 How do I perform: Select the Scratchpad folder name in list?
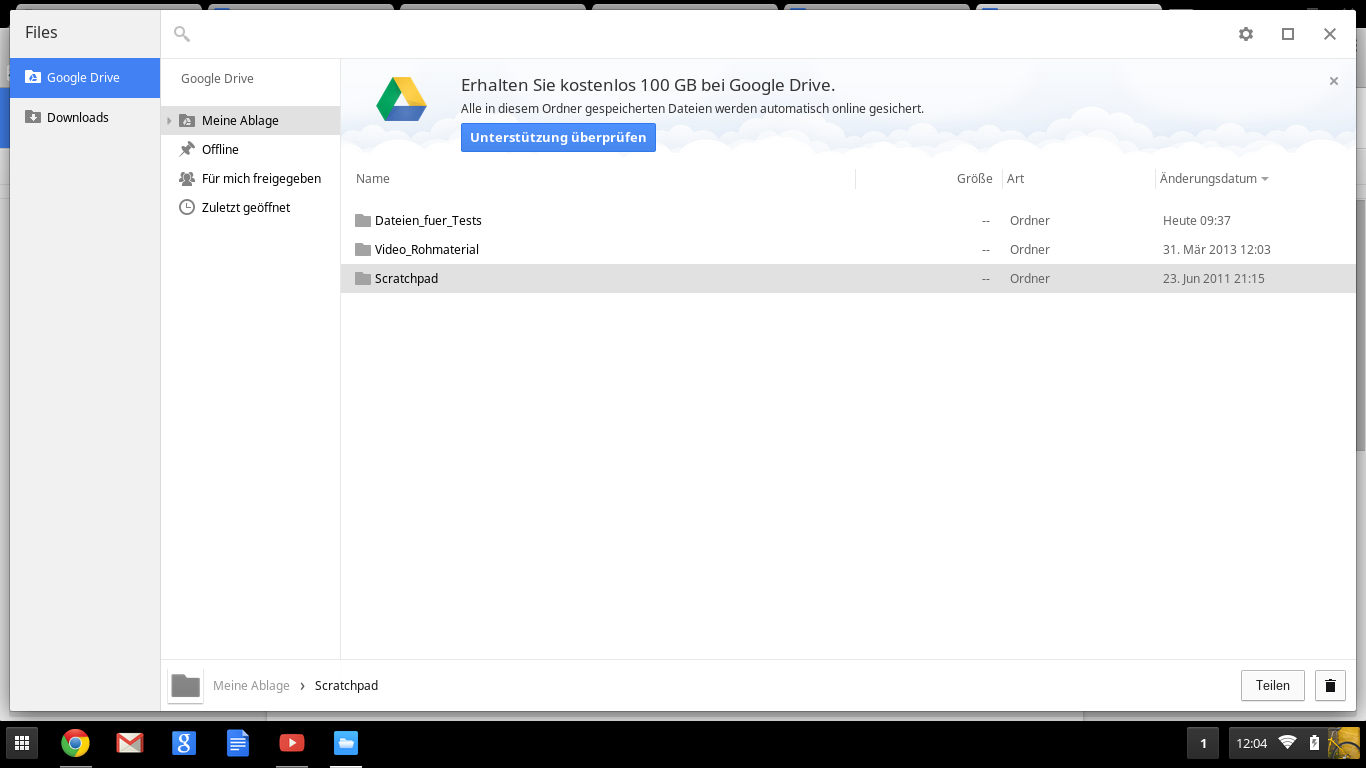(x=406, y=278)
